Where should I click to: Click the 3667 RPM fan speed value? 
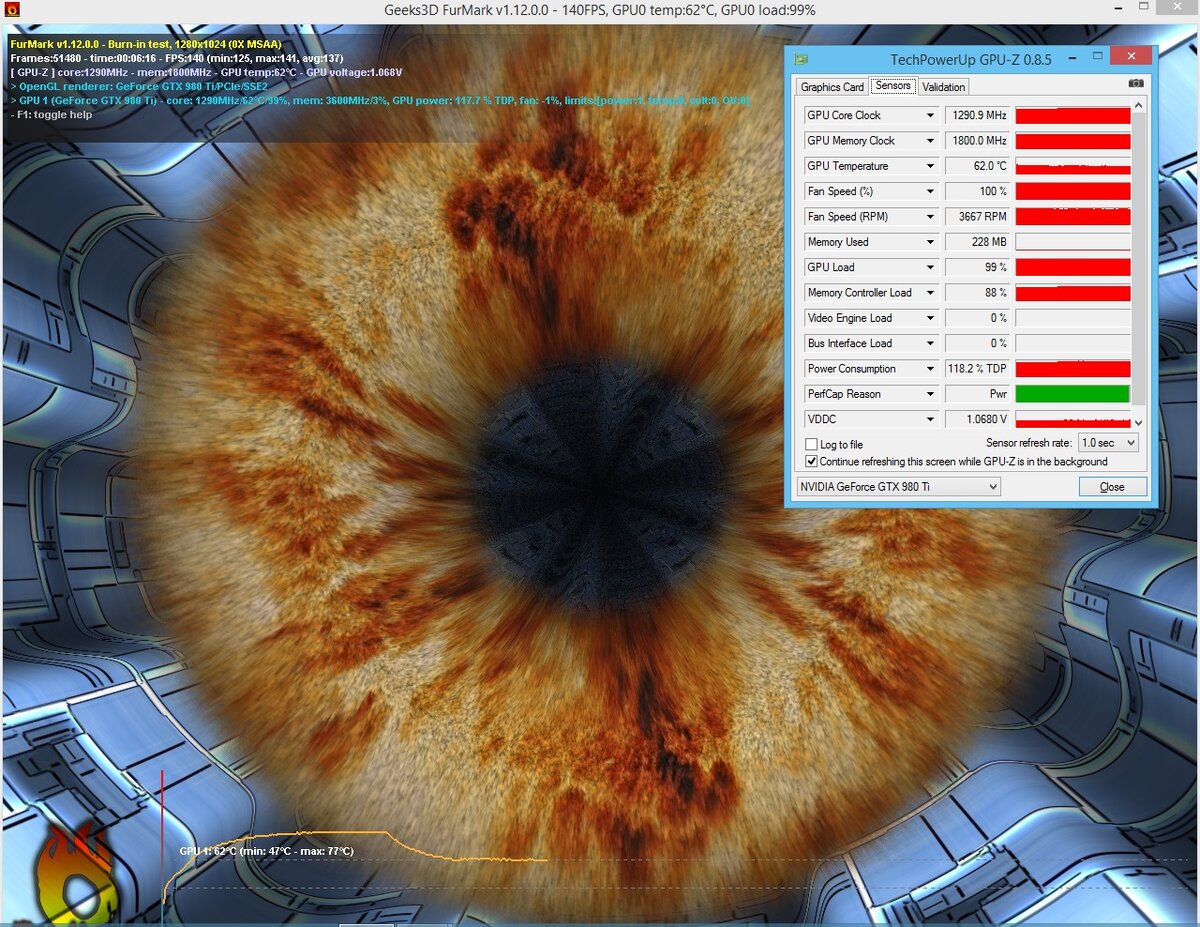click(977, 216)
